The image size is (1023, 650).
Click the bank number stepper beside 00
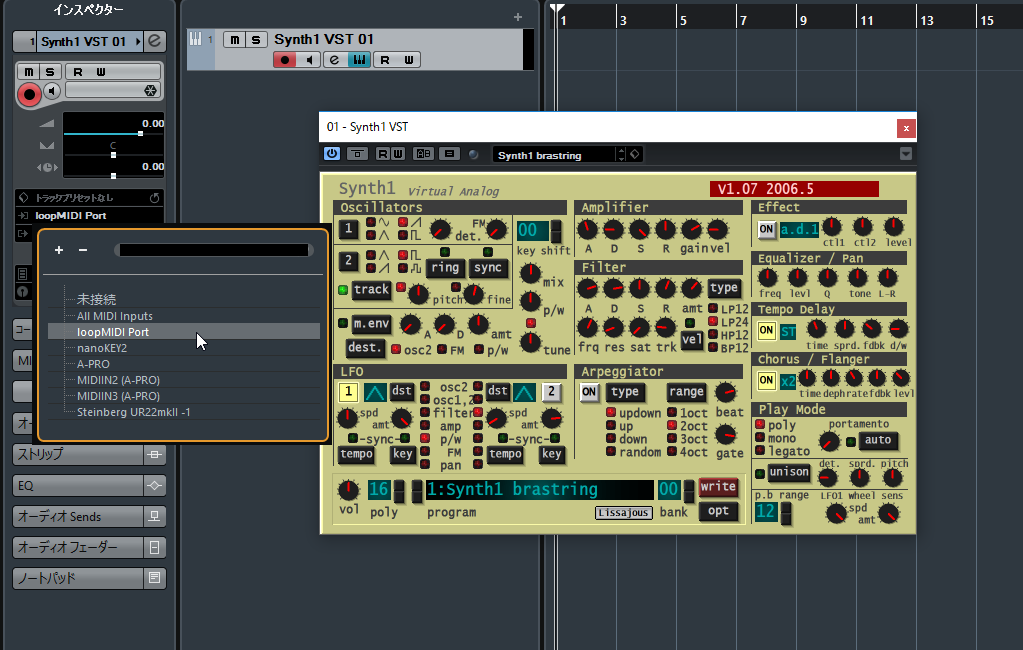pos(688,491)
